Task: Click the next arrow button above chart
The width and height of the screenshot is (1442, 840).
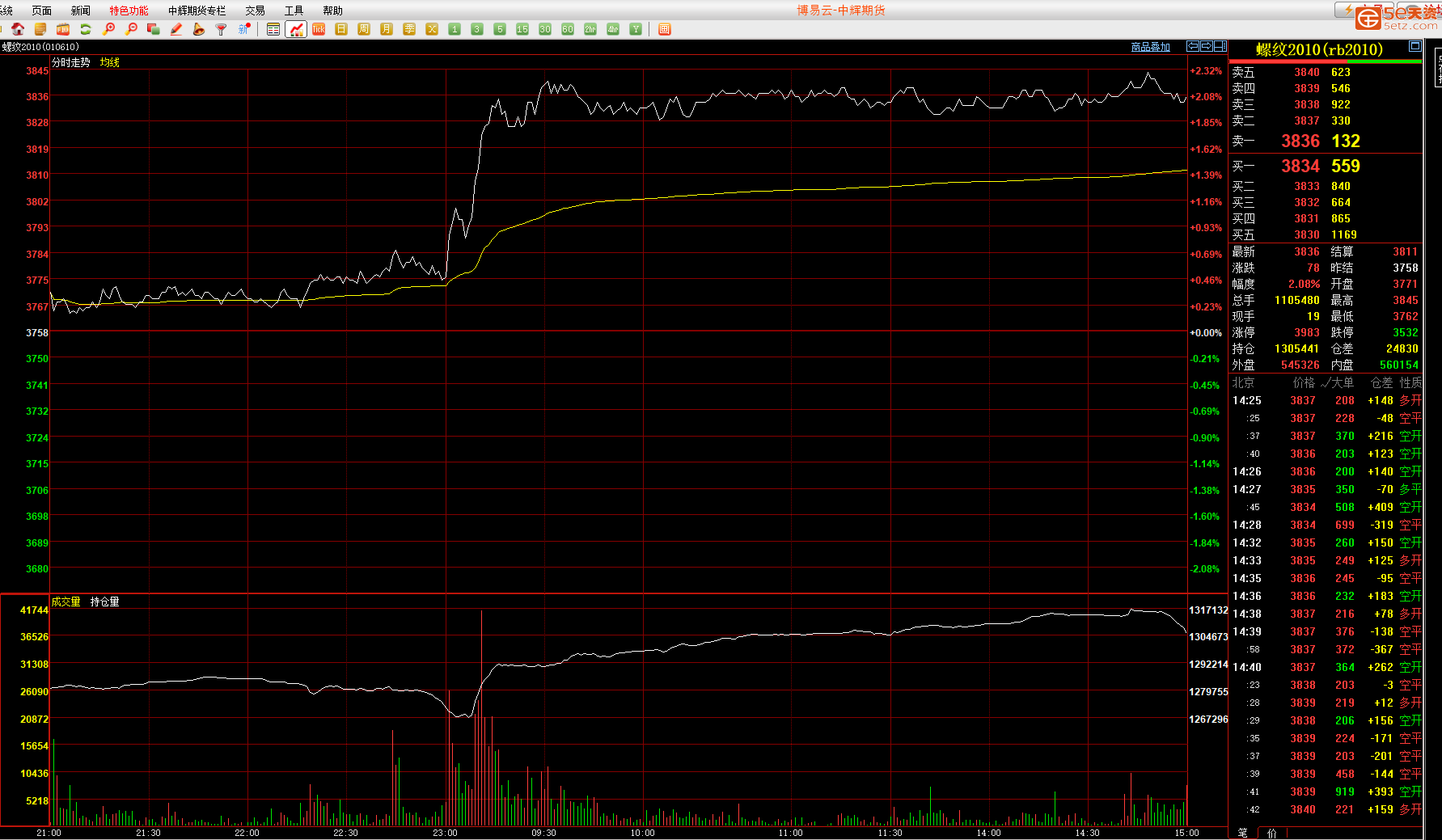Action: pos(1206,46)
